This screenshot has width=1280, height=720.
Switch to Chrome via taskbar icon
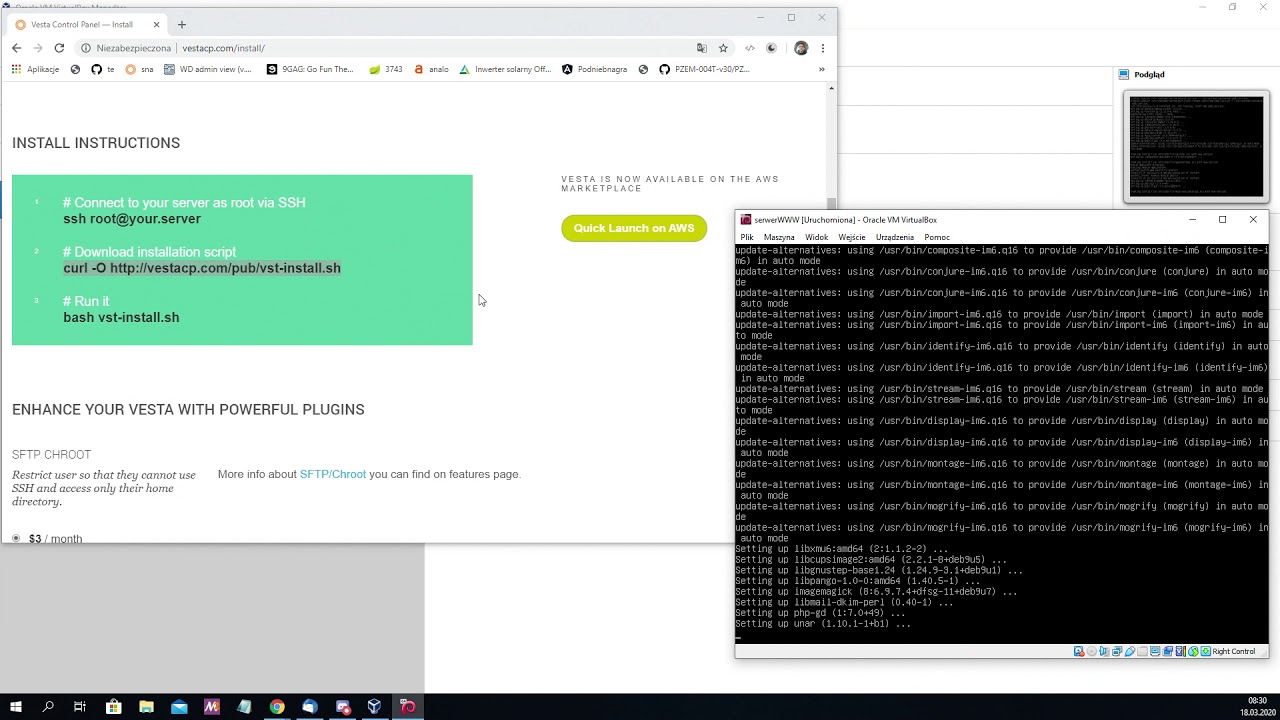(x=277, y=707)
